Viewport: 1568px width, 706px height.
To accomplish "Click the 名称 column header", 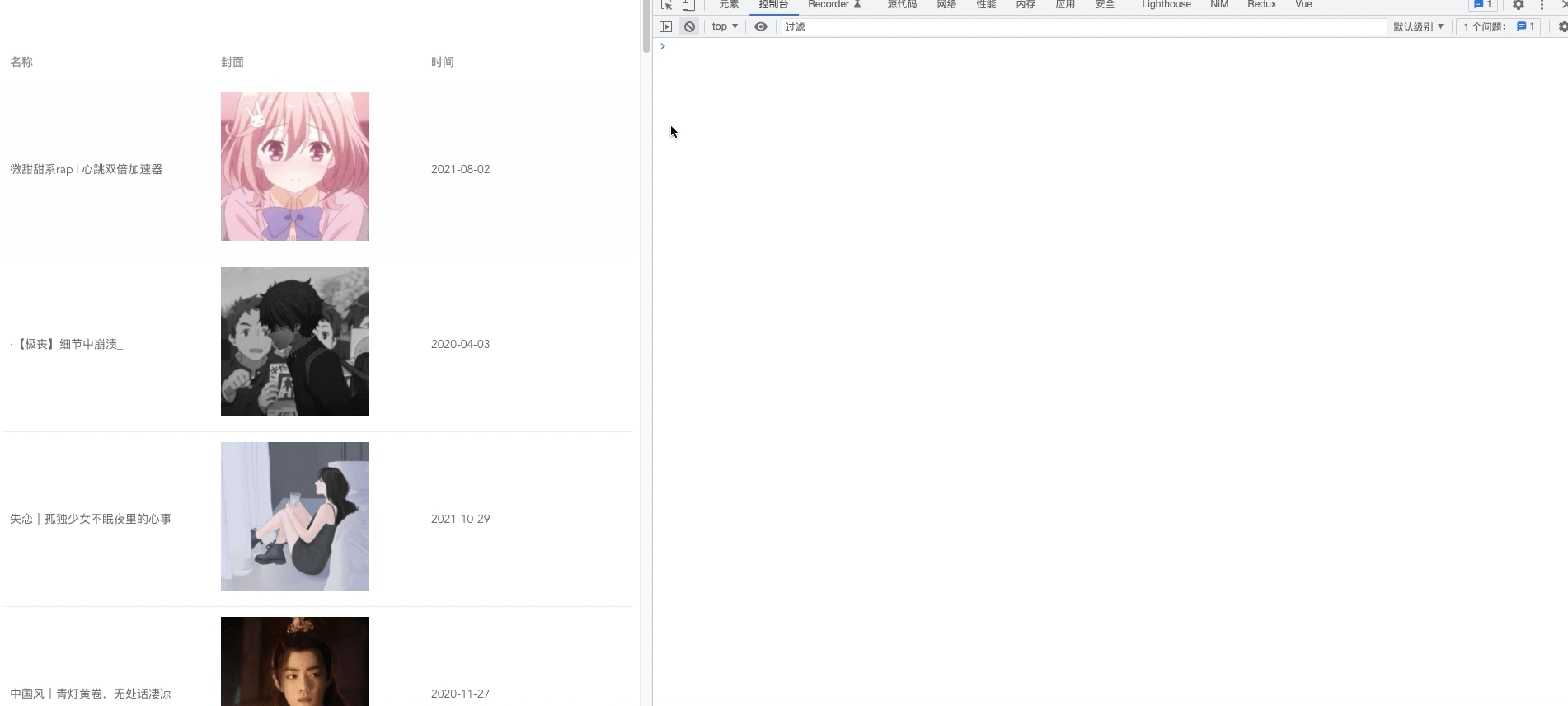I will coord(21,62).
